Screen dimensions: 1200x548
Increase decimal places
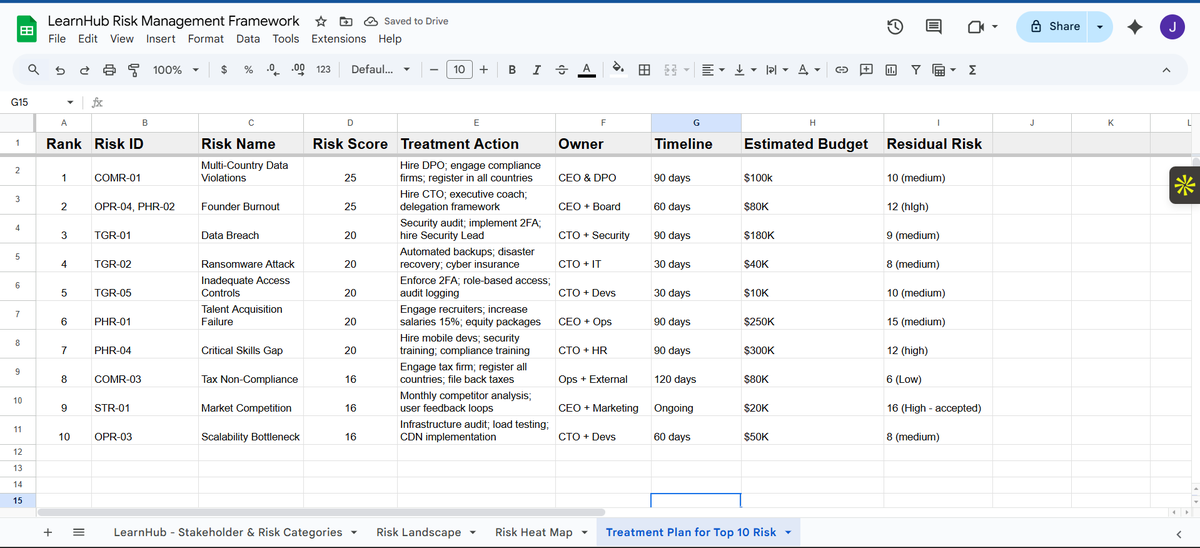point(297,70)
